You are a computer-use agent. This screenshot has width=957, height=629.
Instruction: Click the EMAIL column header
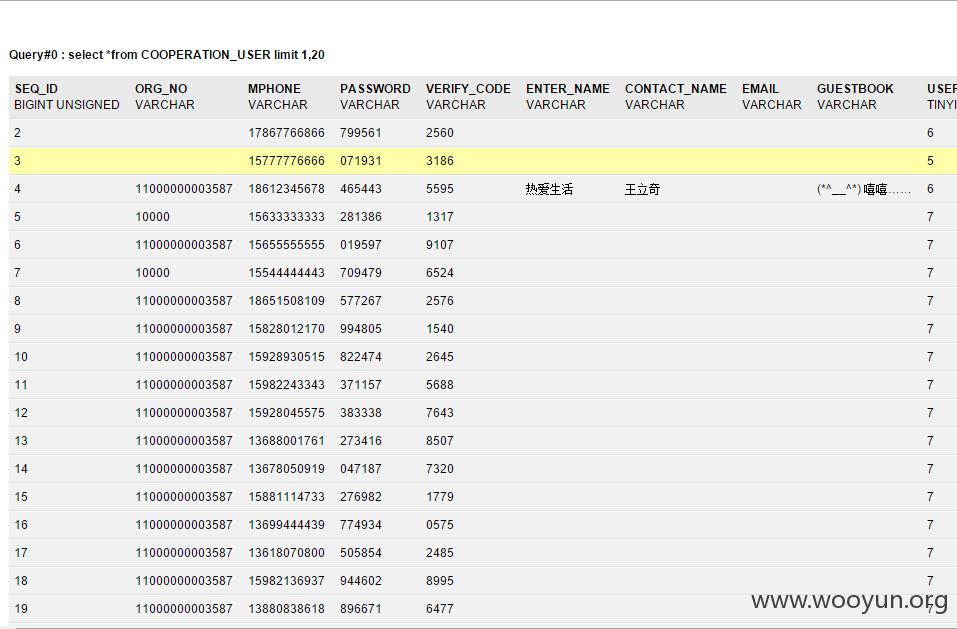pos(760,88)
